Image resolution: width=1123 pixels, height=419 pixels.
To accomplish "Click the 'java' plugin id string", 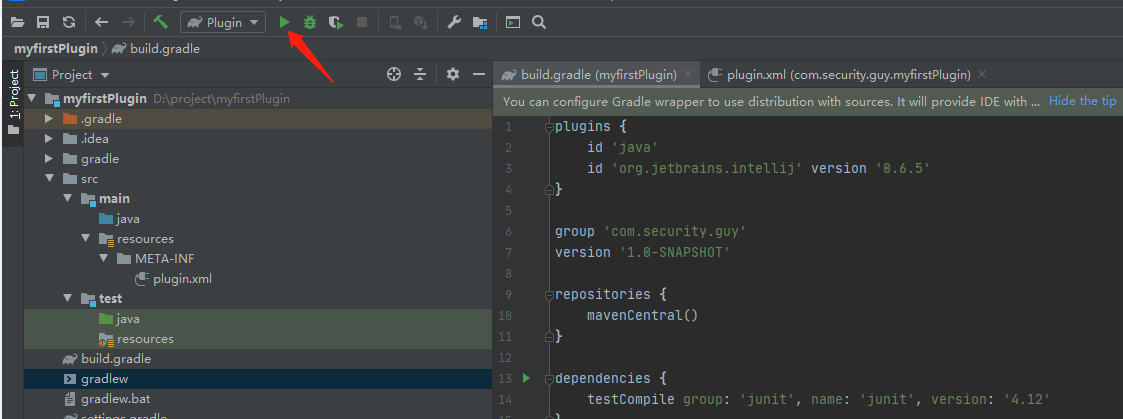I will point(634,148).
